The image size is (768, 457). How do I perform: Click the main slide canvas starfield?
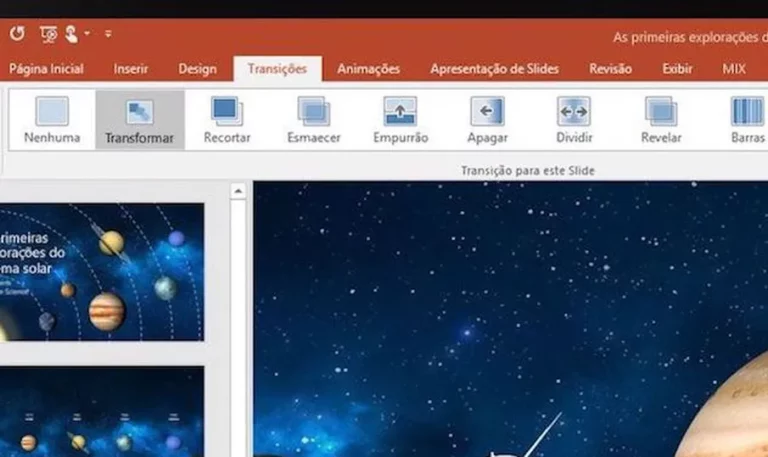(x=510, y=319)
